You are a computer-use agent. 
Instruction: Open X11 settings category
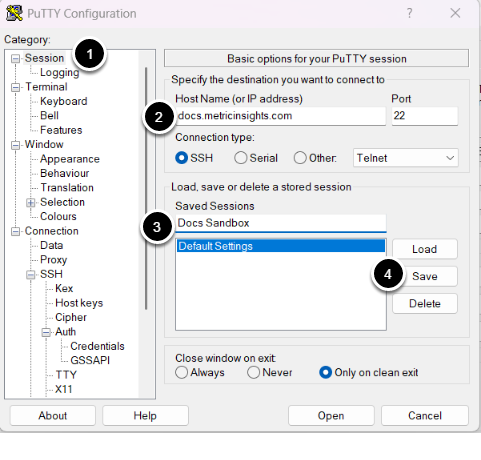pos(64,389)
